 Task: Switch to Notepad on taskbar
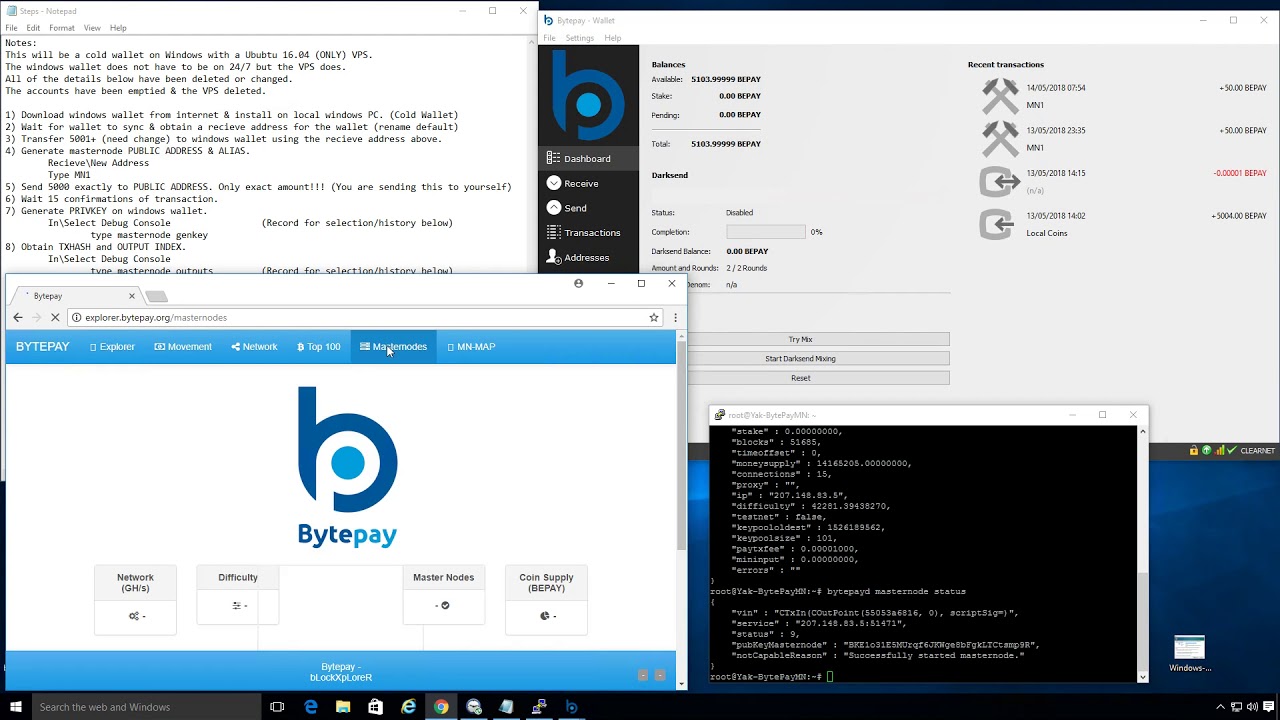point(506,707)
